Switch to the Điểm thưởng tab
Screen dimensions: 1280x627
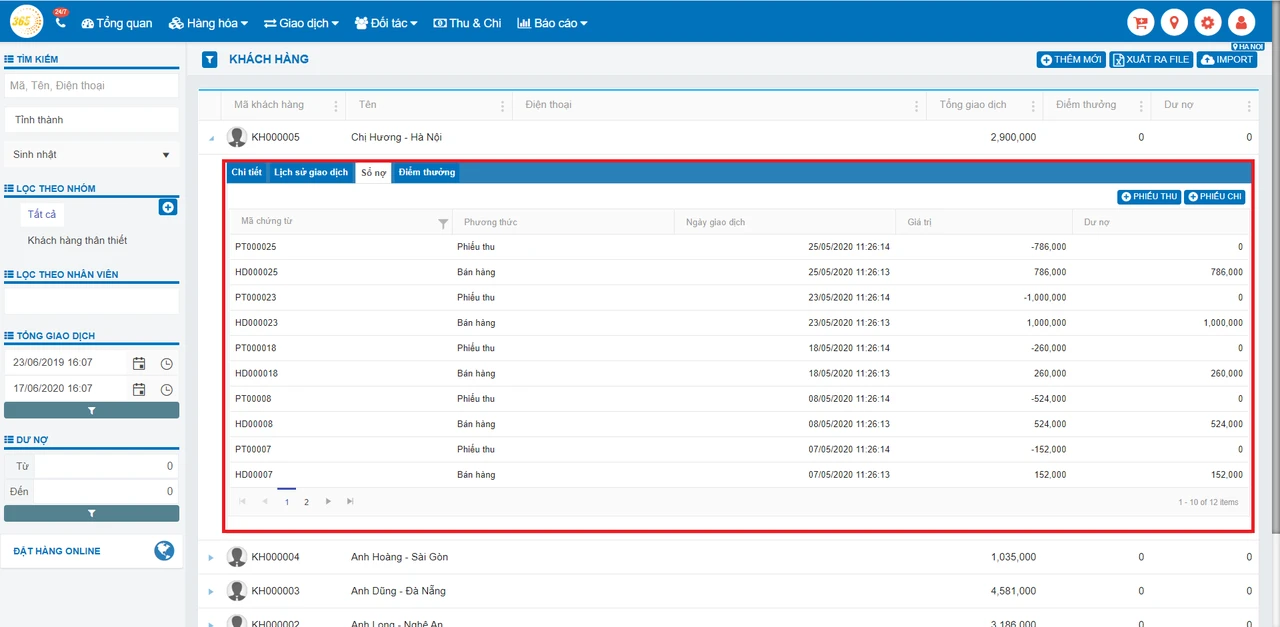point(426,172)
